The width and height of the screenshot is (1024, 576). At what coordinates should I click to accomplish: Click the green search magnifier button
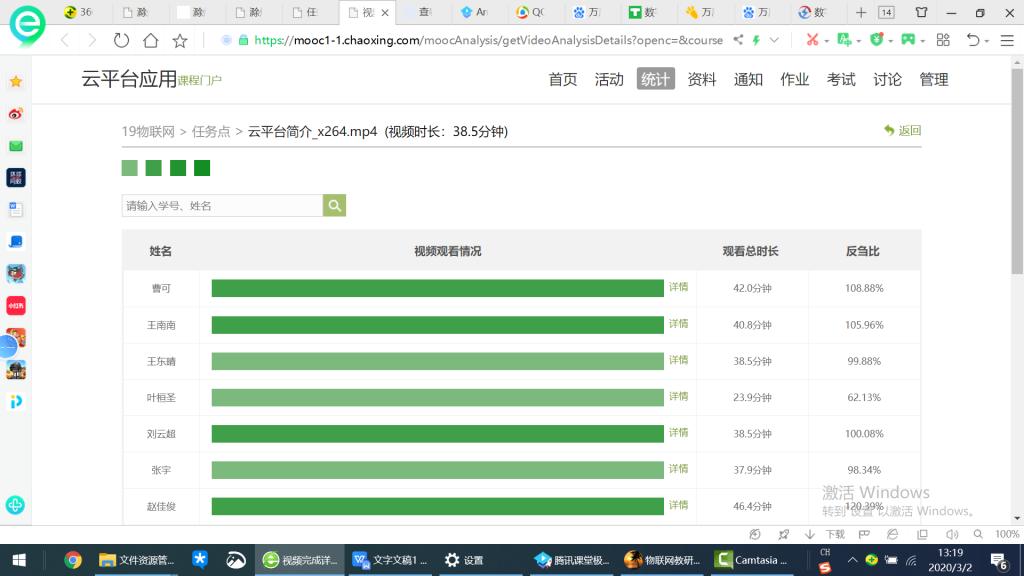(x=334, y=205)
